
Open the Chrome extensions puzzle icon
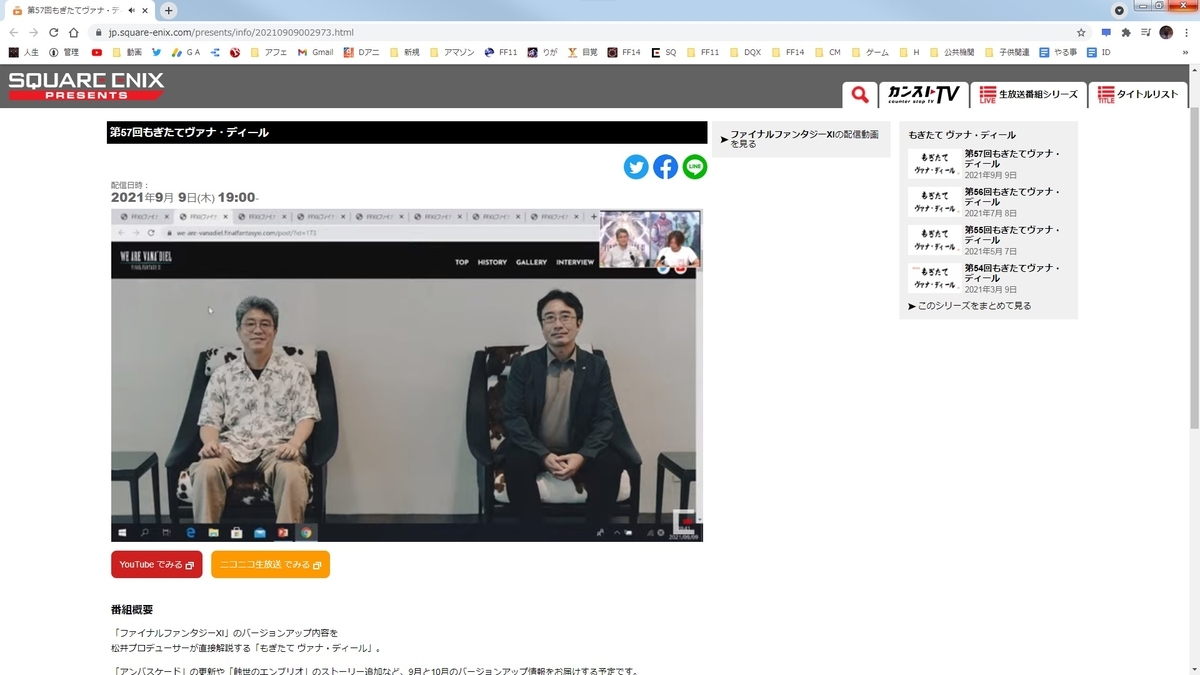(1126, 32)
